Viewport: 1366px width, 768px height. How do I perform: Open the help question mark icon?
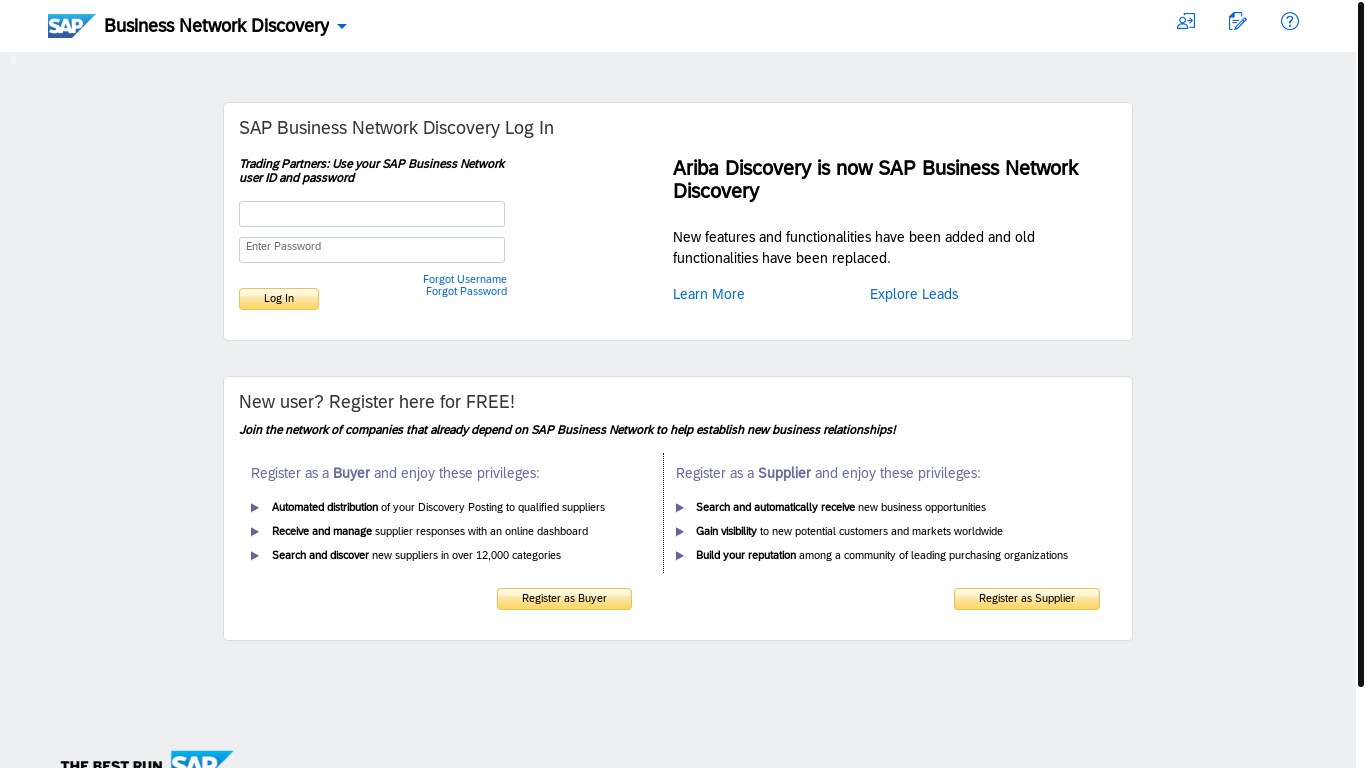pyautogui.click(x=1290, y=21)
